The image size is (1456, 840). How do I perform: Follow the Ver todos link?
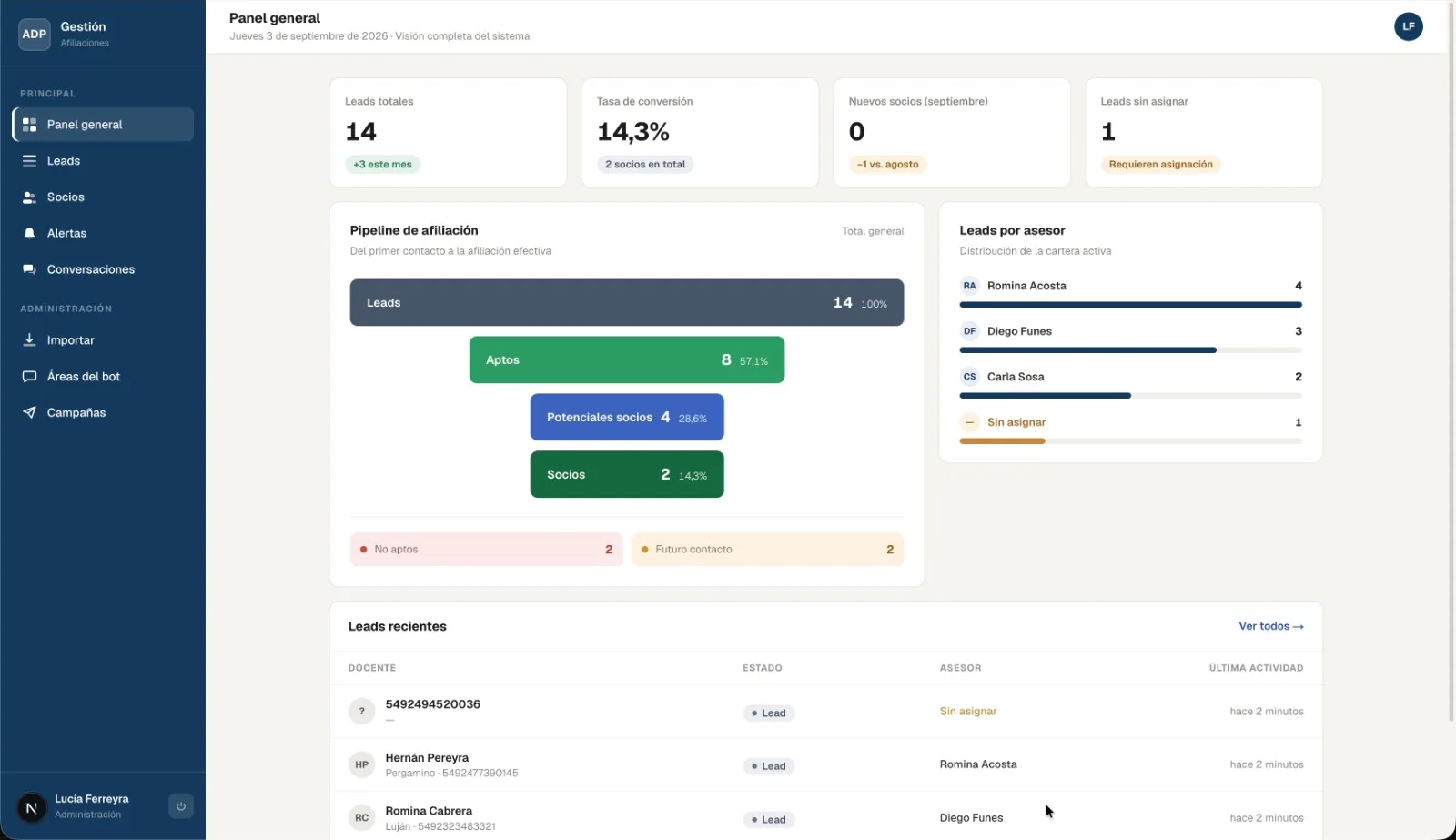[1270, 626]
